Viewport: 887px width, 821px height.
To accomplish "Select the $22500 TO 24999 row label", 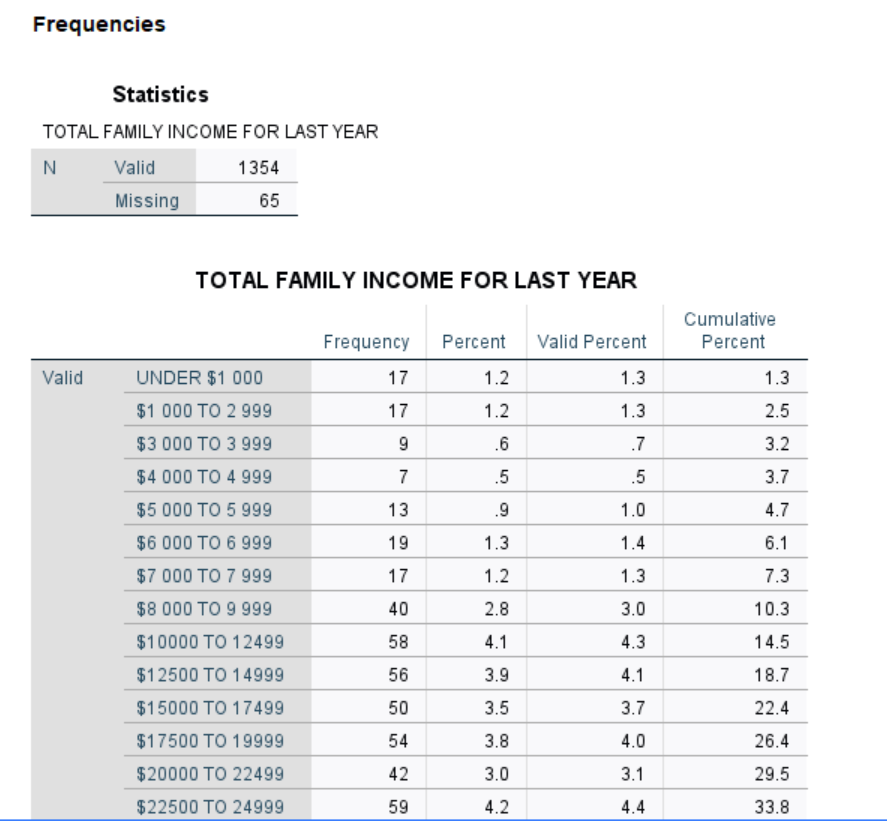I will click(x=210, y=807).
